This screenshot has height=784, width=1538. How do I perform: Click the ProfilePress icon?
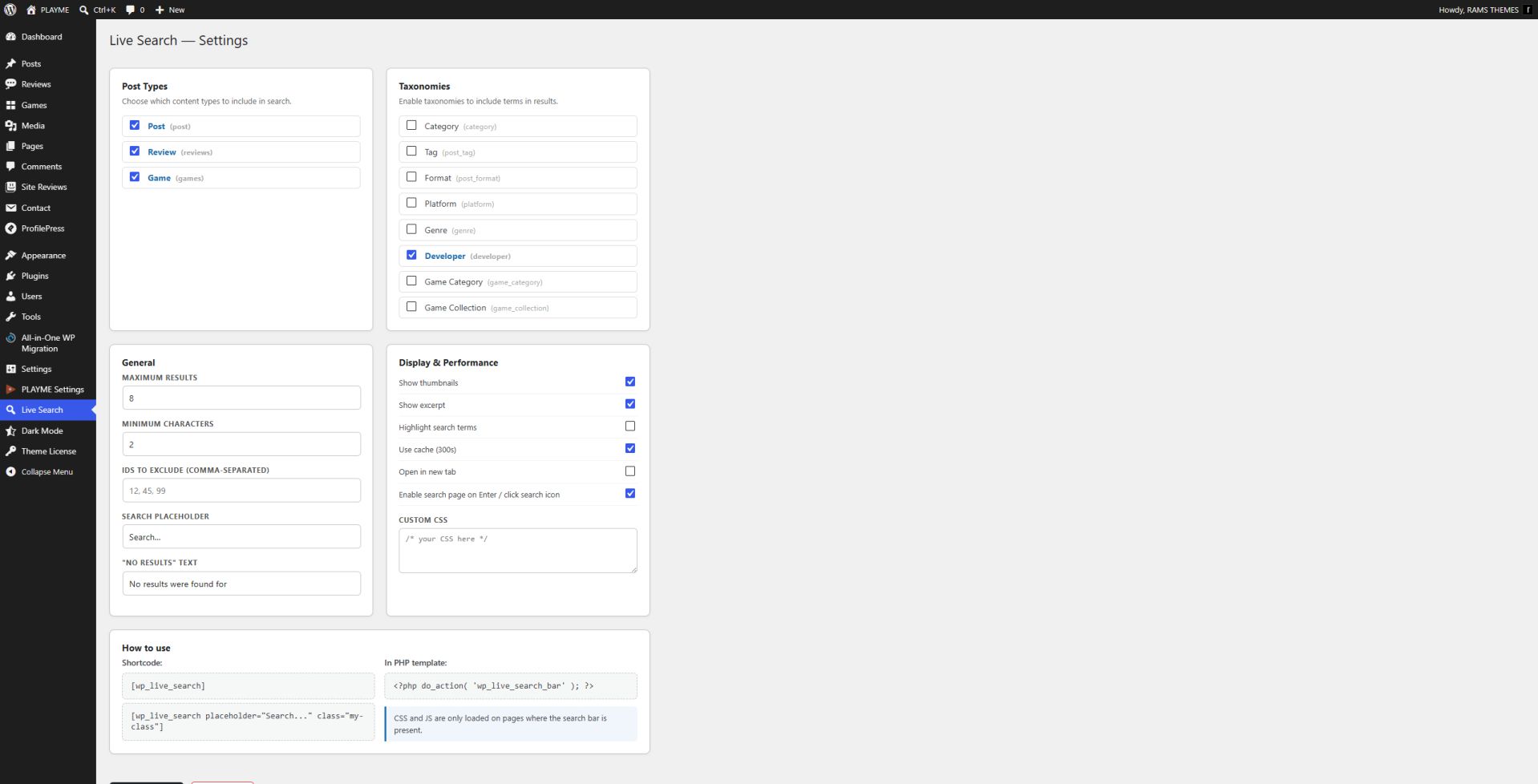click(x=10, y=228)
